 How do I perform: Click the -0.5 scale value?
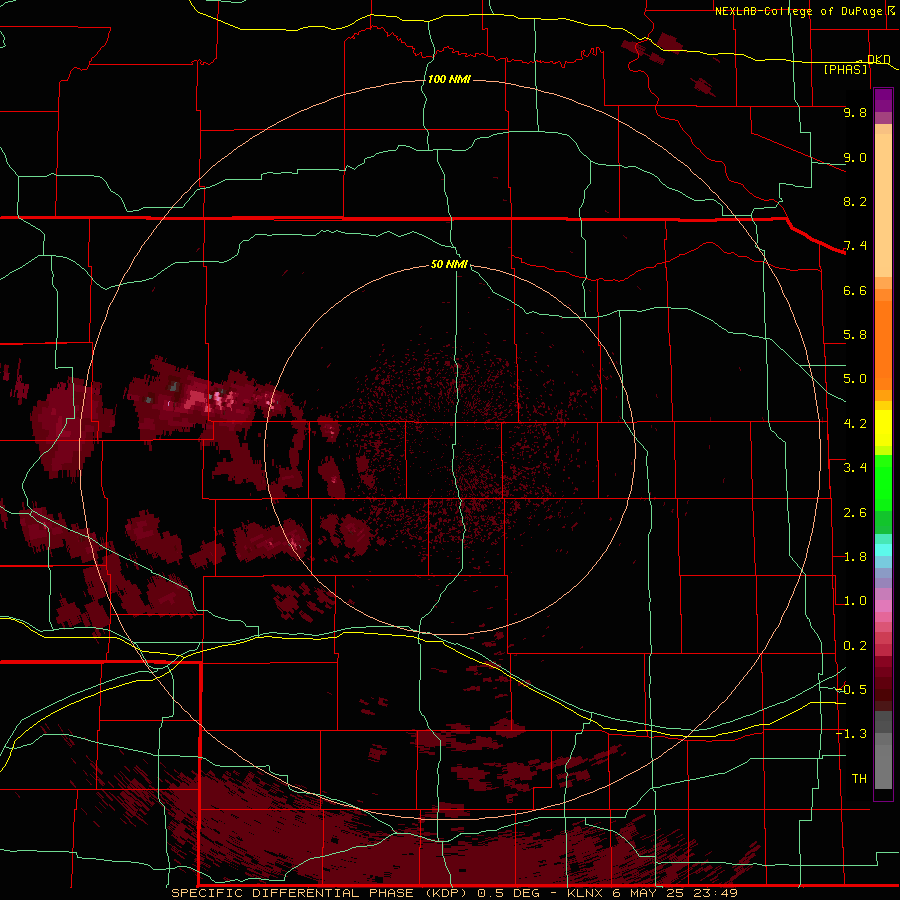(852, 690)
